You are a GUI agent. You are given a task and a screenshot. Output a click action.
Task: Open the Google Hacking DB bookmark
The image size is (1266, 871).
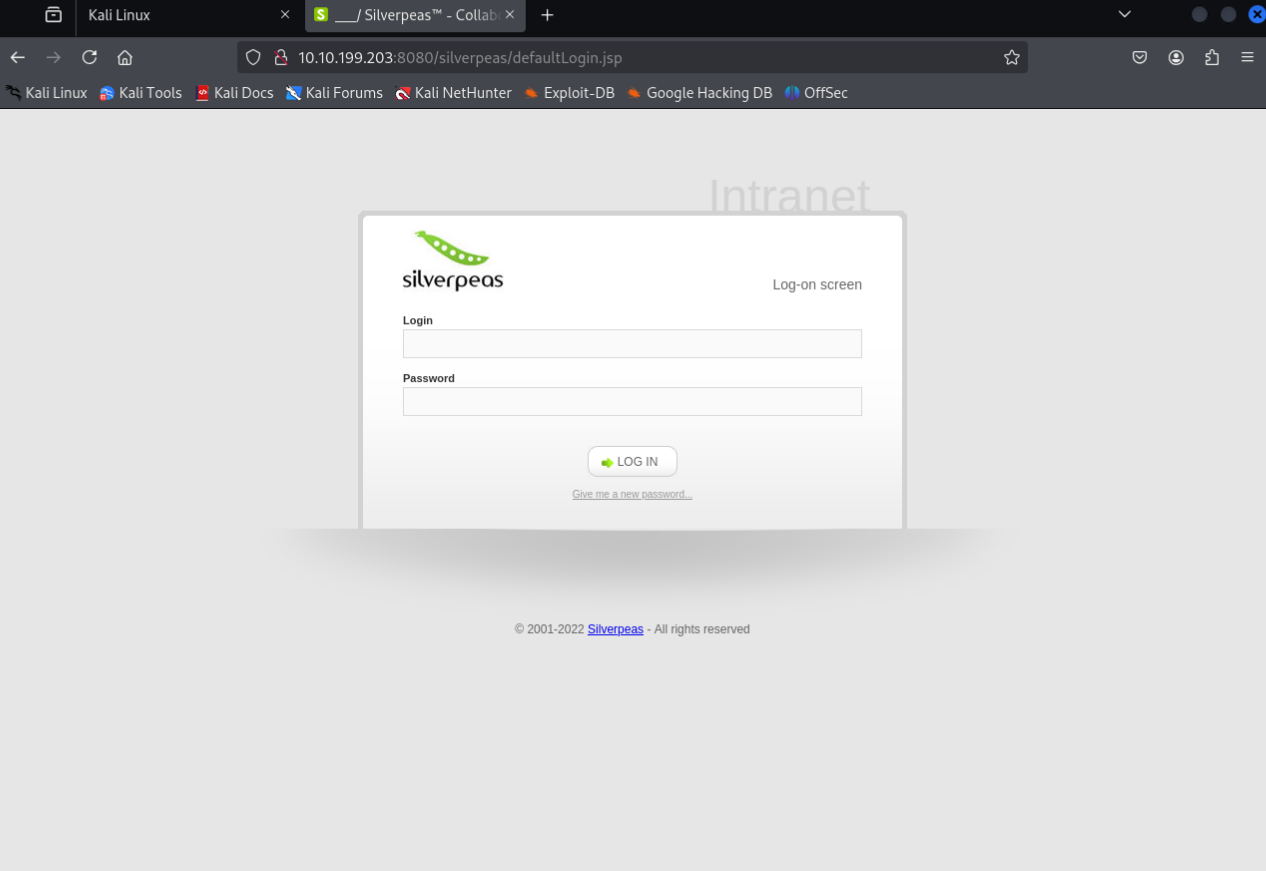[x=699, y=93]
